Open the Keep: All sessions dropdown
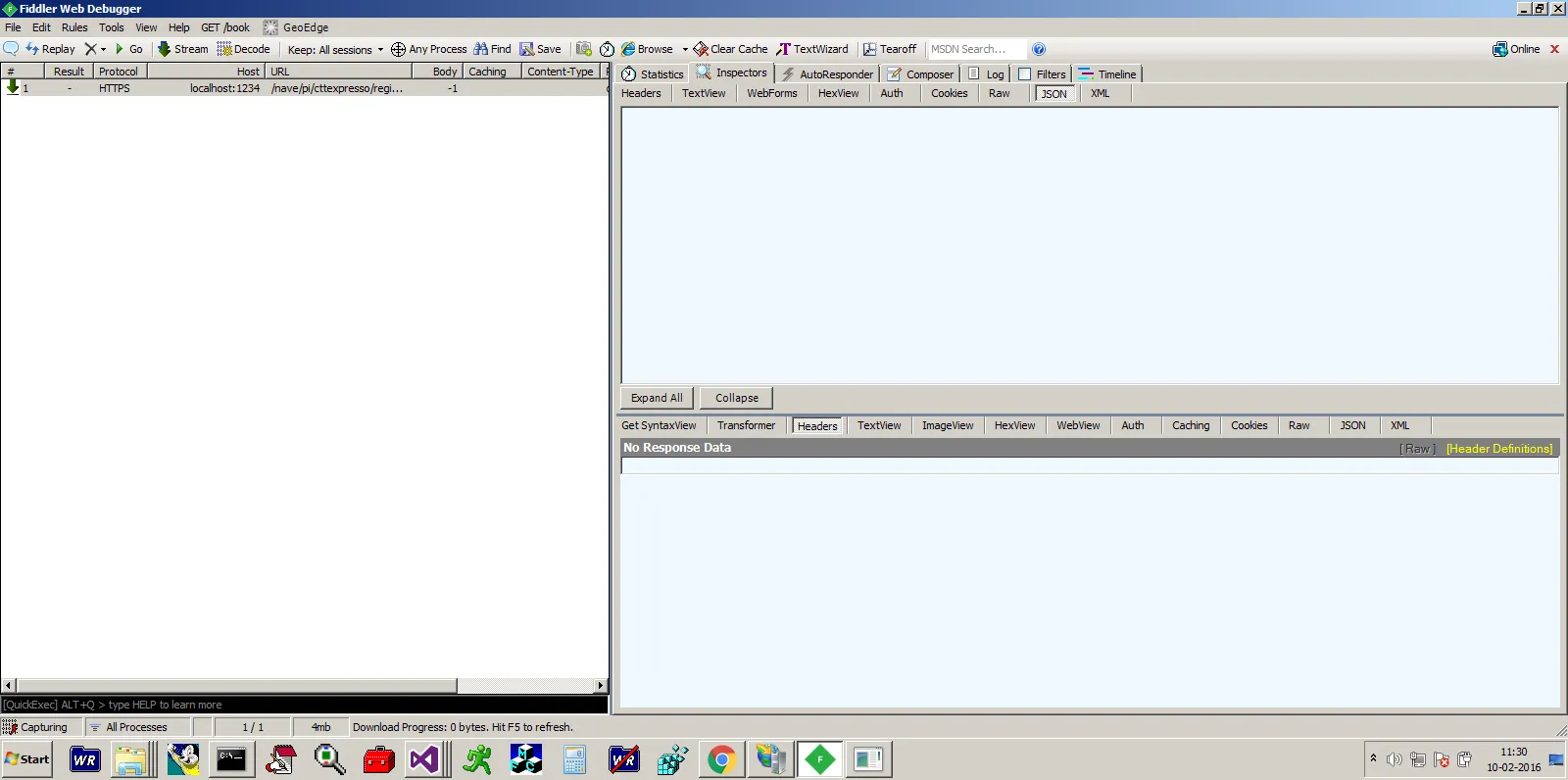This screenshot has height=780, width=1568. [335, 49]
